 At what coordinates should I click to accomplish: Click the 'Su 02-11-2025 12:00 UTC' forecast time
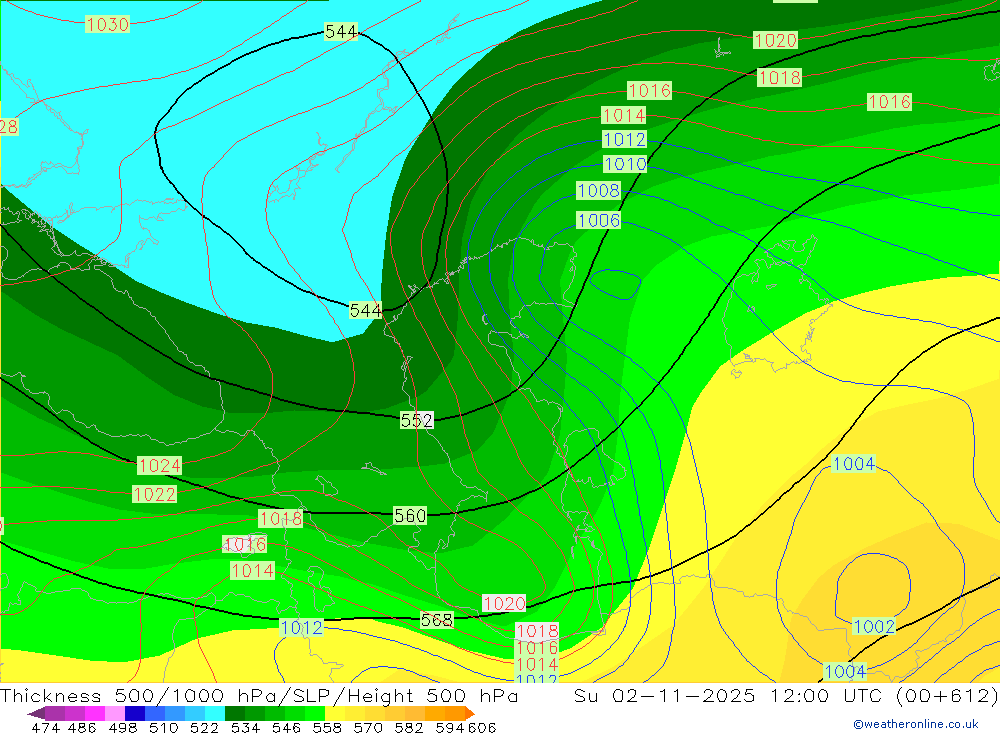pyautogui.click(x=728, y=695)
